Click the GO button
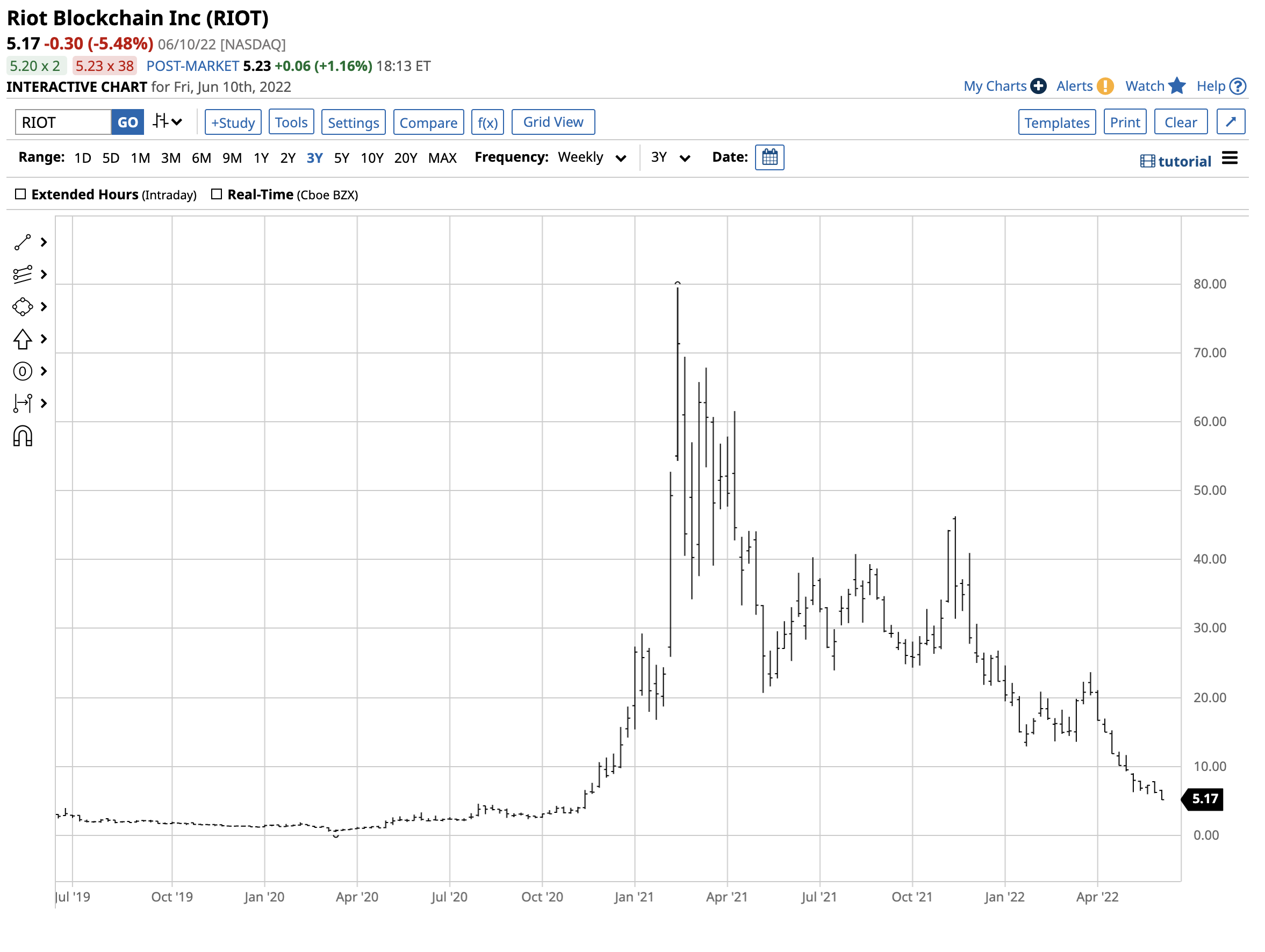This screenshot has width=1265, height=952. (127, 122)
